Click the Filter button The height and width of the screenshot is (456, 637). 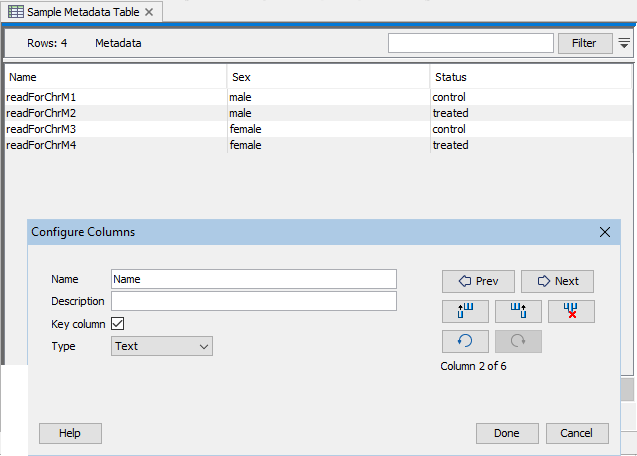pyautogui.click(x=584, y=43)
